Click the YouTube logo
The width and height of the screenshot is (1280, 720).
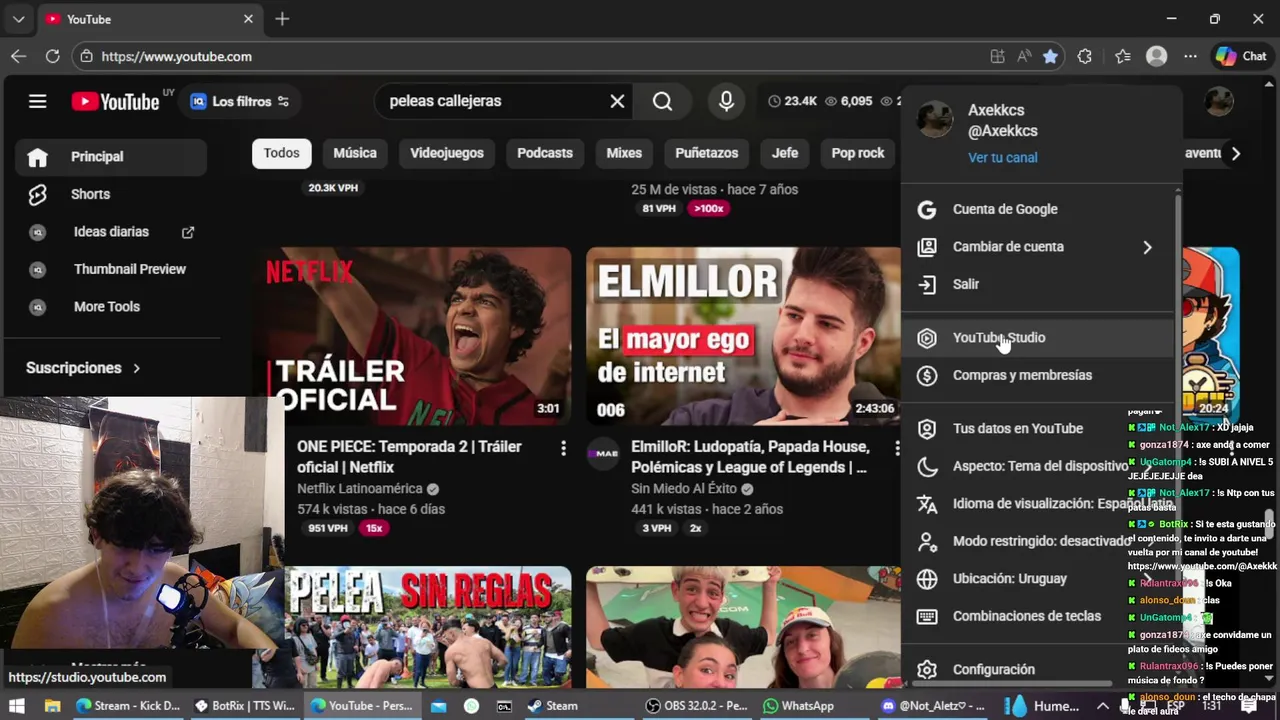point(115,101)
